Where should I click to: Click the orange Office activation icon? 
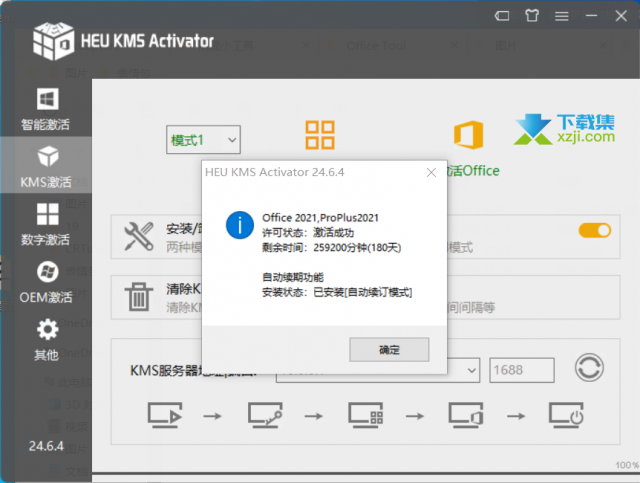pos(467,135)
